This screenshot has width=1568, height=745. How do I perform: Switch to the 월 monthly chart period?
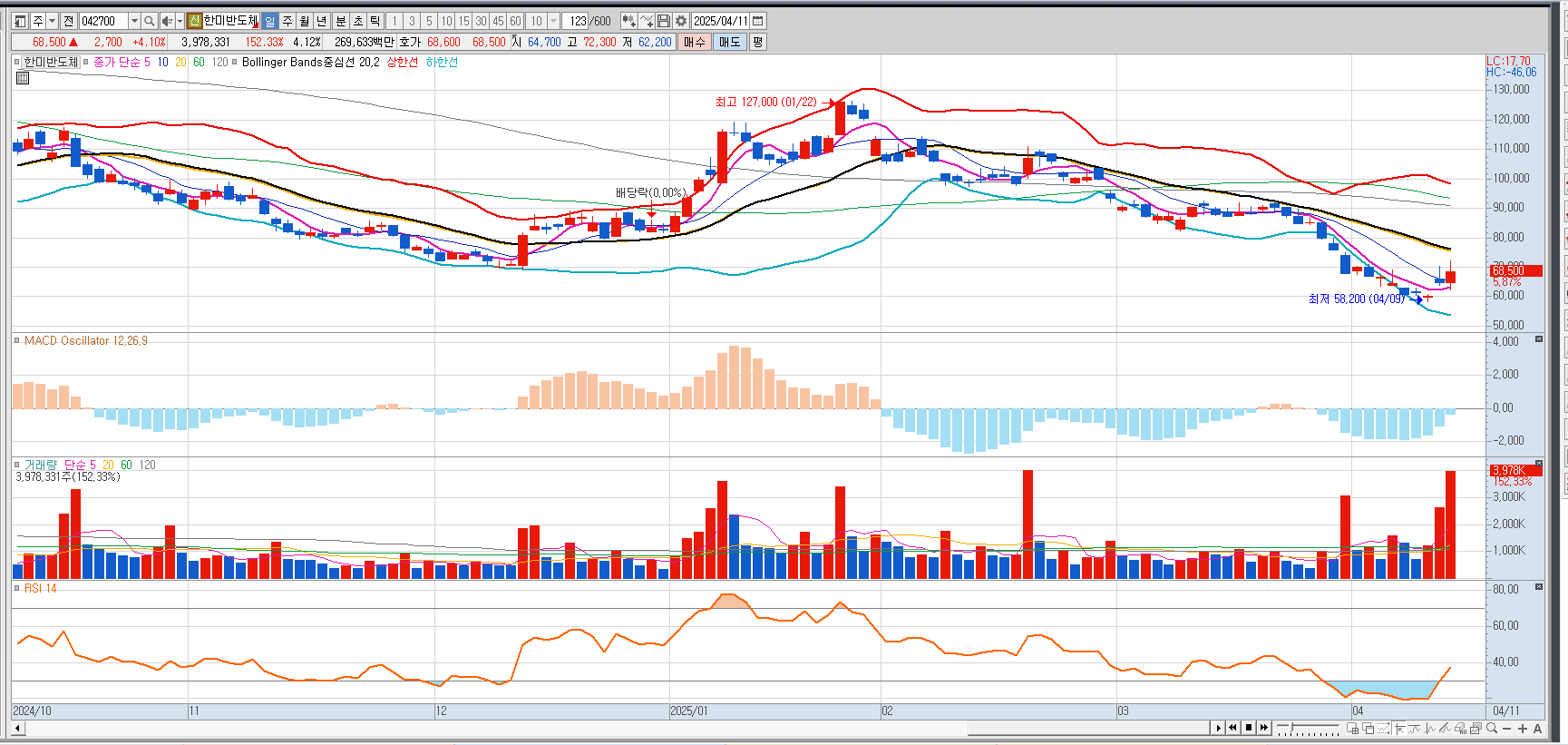pyautogui.click(x=304, y=21)
